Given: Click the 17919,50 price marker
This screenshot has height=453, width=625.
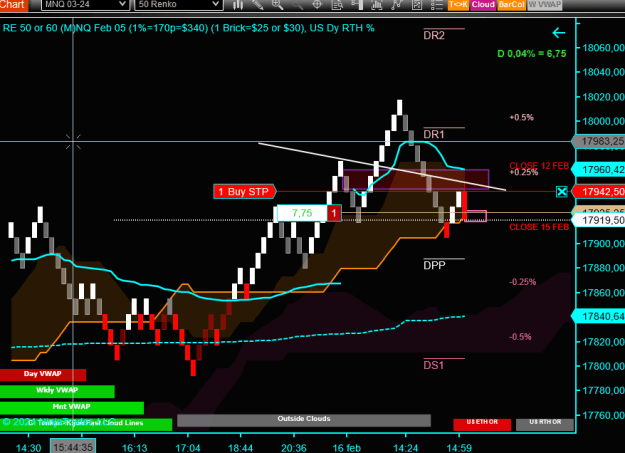Looking at the screenshot, I should pos(599,220).
